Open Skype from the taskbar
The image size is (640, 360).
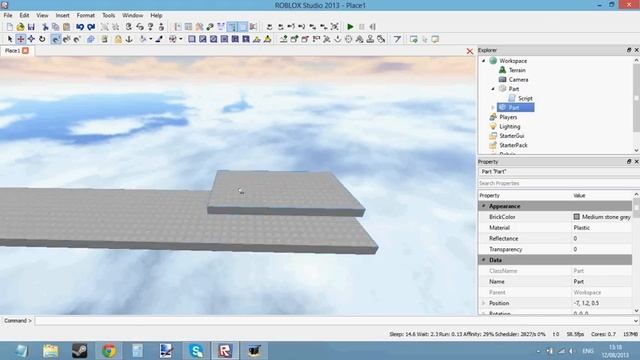pyautogui.click(x=196, y=351)
